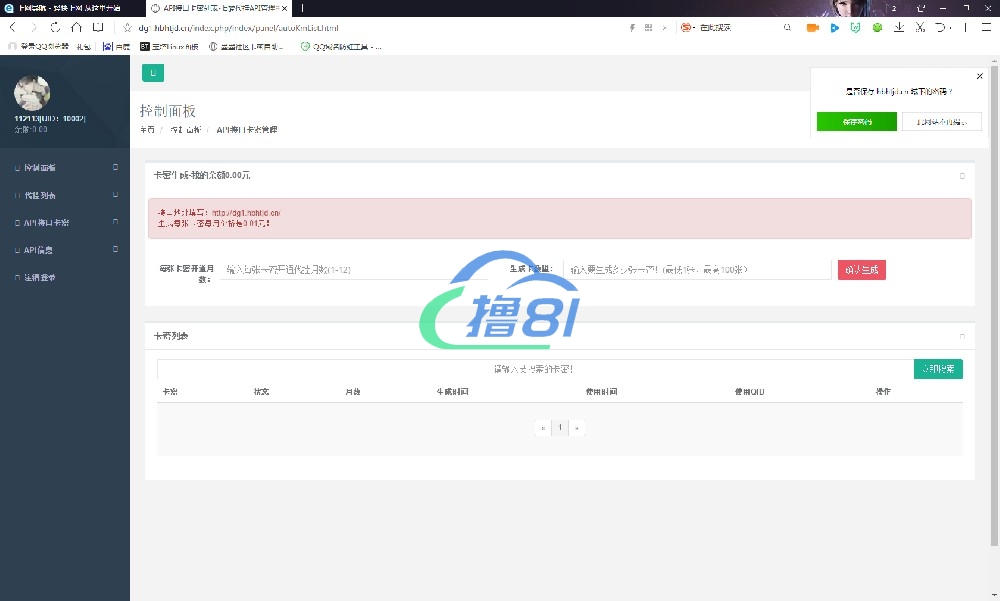This screenshot has height=601, width=1000.
Task: Click the green search button in card list
Action: coord(938,369)
